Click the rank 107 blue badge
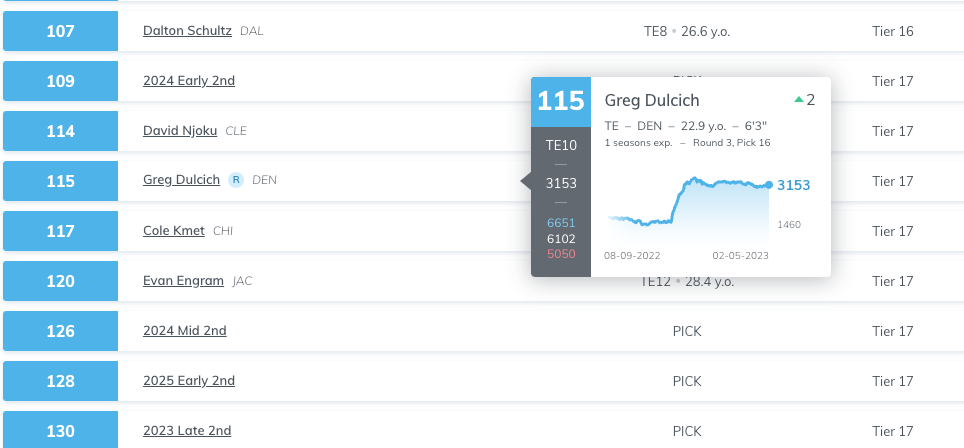 (x=60, y=31)
